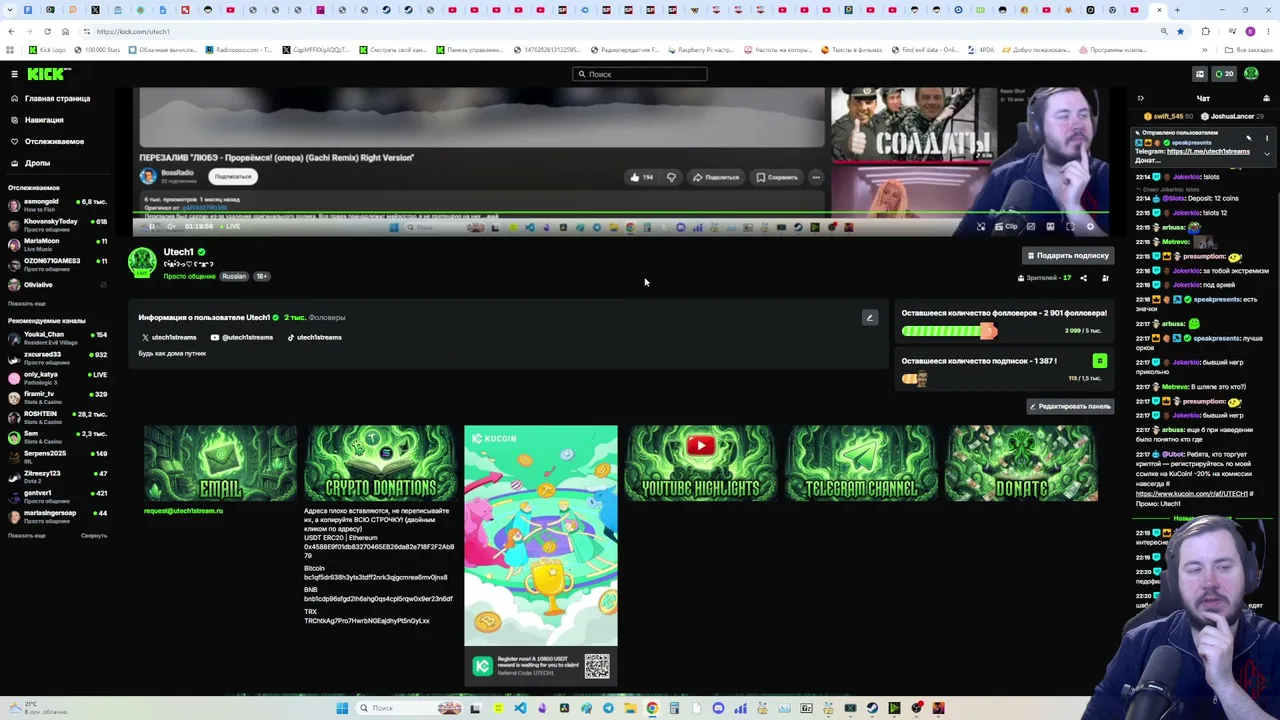This screenshot has width=1280, height=720.
Task: Open Clip creation button on player
Action: pyautogui.click(x=1007, y=226)
